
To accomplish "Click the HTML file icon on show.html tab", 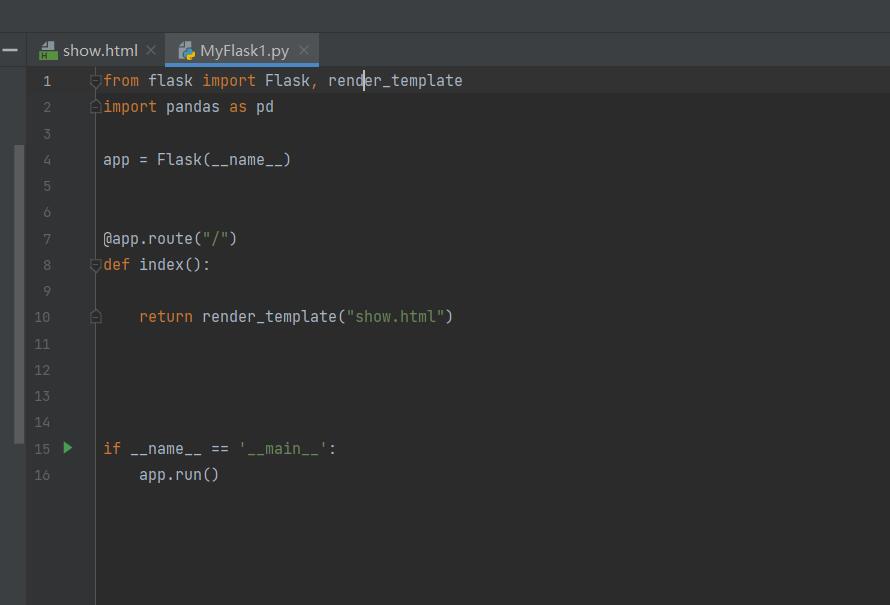I will tap(48, 50).
